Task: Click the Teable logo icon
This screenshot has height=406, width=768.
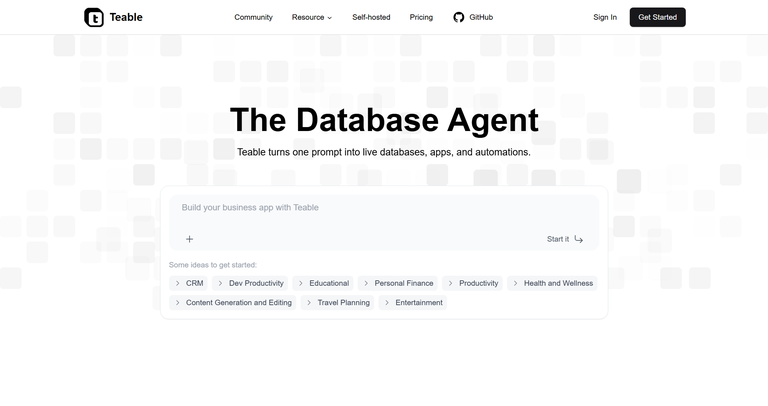Action: (93, 17)
